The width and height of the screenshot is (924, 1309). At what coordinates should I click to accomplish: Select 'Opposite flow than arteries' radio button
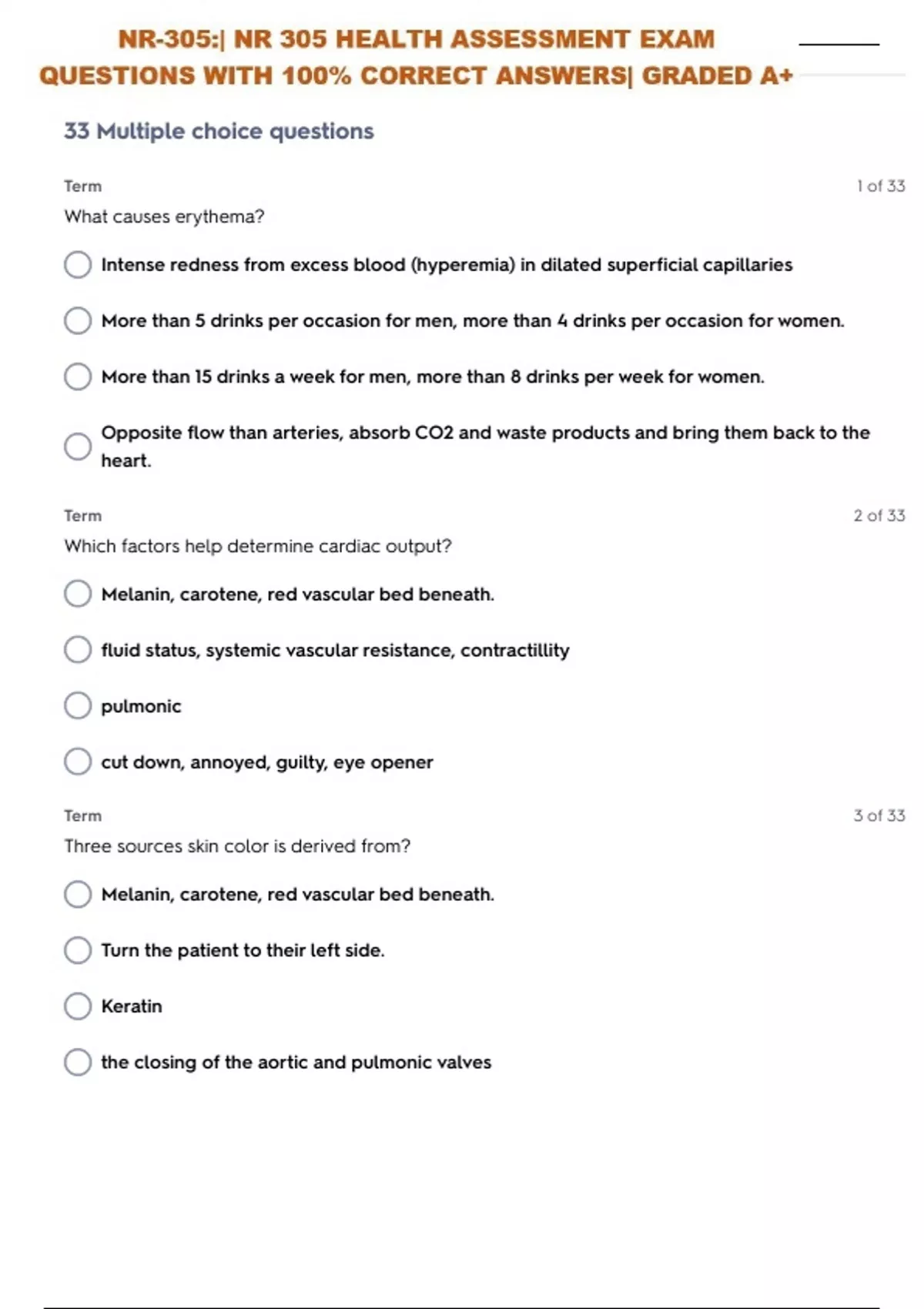point(78,447)
